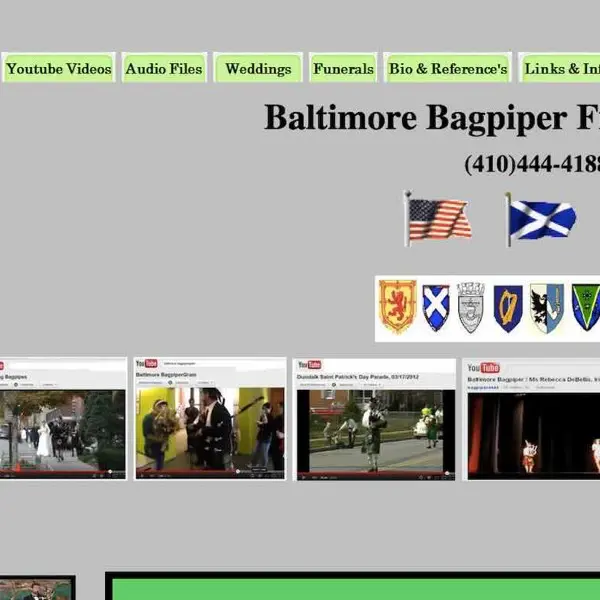Click the (410)444 phone number text
Viewport: 600px width, 600px height.
pos(532,164)
